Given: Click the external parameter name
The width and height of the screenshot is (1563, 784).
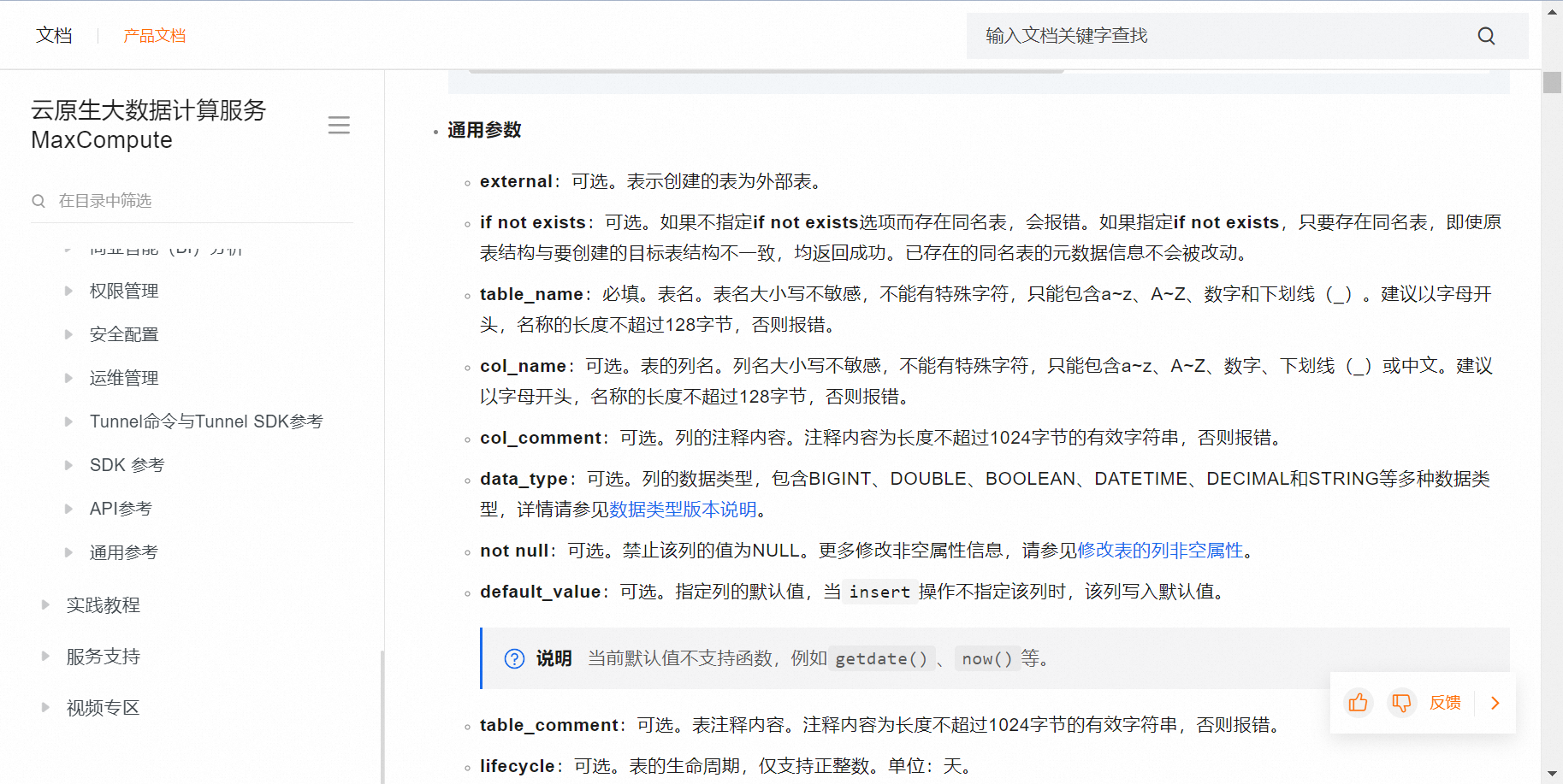Looking at the screenshot, I should point(516,181).
